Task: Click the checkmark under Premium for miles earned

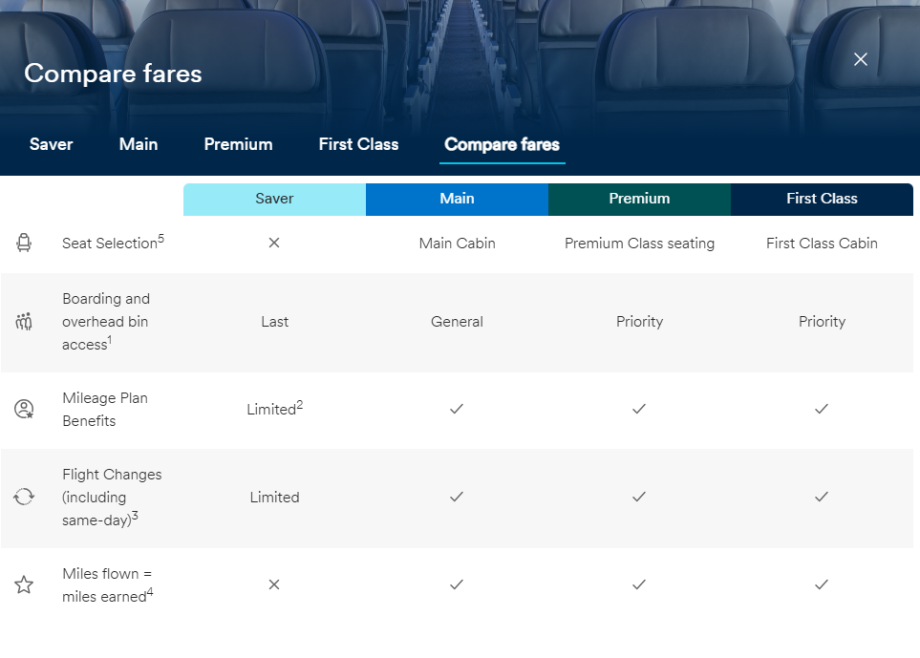Action: click(x=639, y=584)
